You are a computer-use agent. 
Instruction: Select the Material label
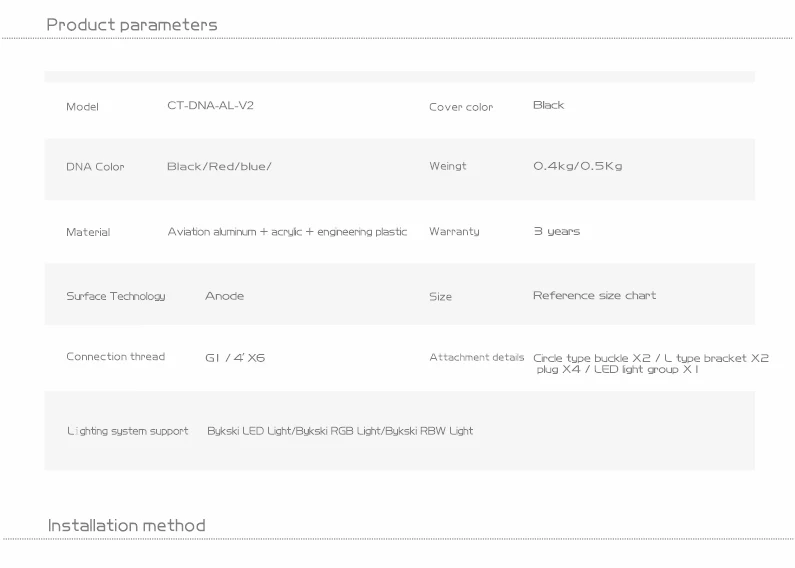[88, 232]
